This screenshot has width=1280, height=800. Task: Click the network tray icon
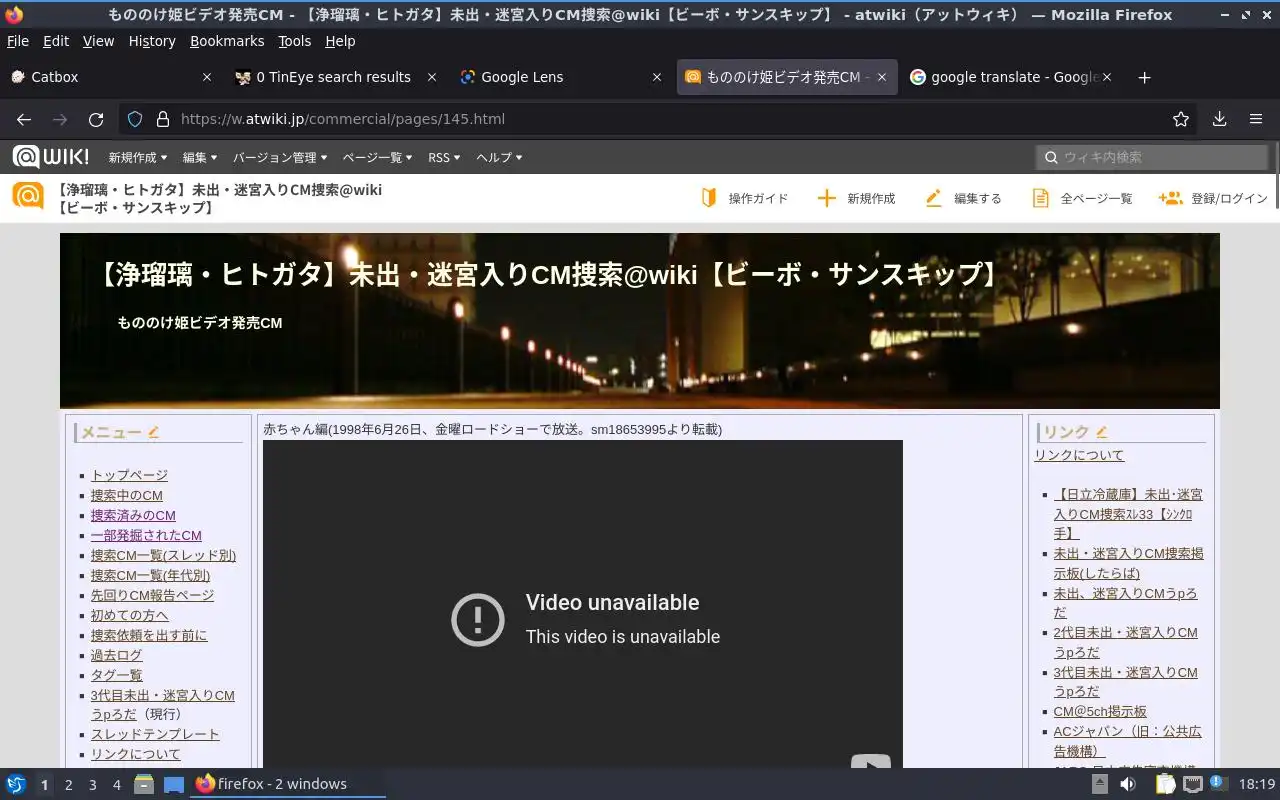tap(1191, 784)
